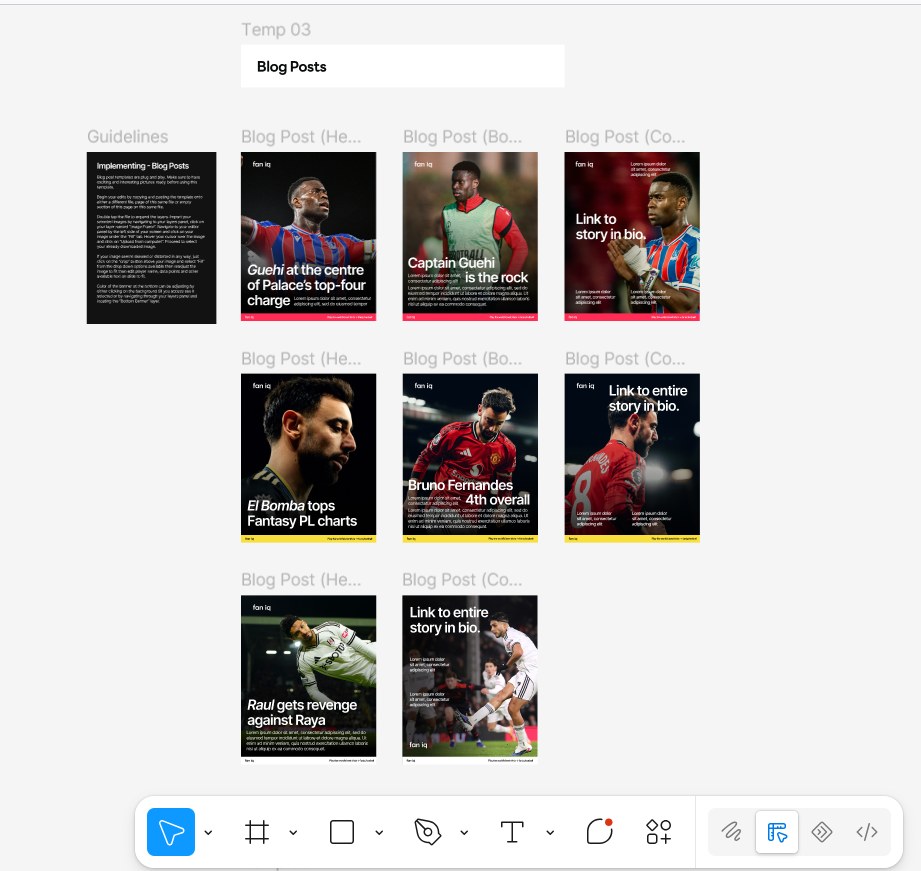Click Blog Post (Bo... label above Bruno Fernandes

coord(462,358)
